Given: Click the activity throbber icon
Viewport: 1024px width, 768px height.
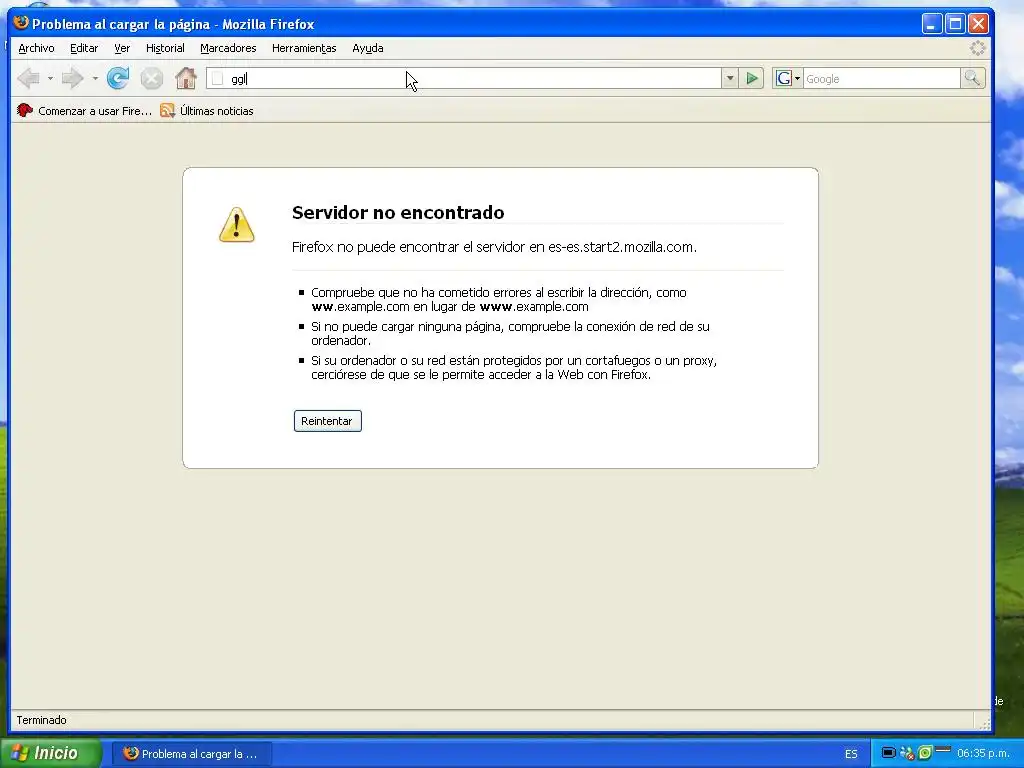Looking at the screenshot, I should click(977, 48).
